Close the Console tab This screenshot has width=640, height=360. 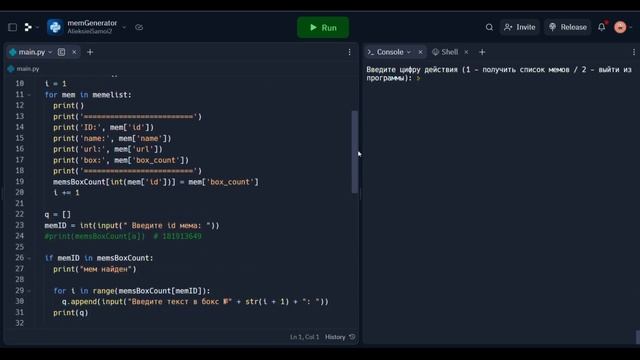coord(420,52)
